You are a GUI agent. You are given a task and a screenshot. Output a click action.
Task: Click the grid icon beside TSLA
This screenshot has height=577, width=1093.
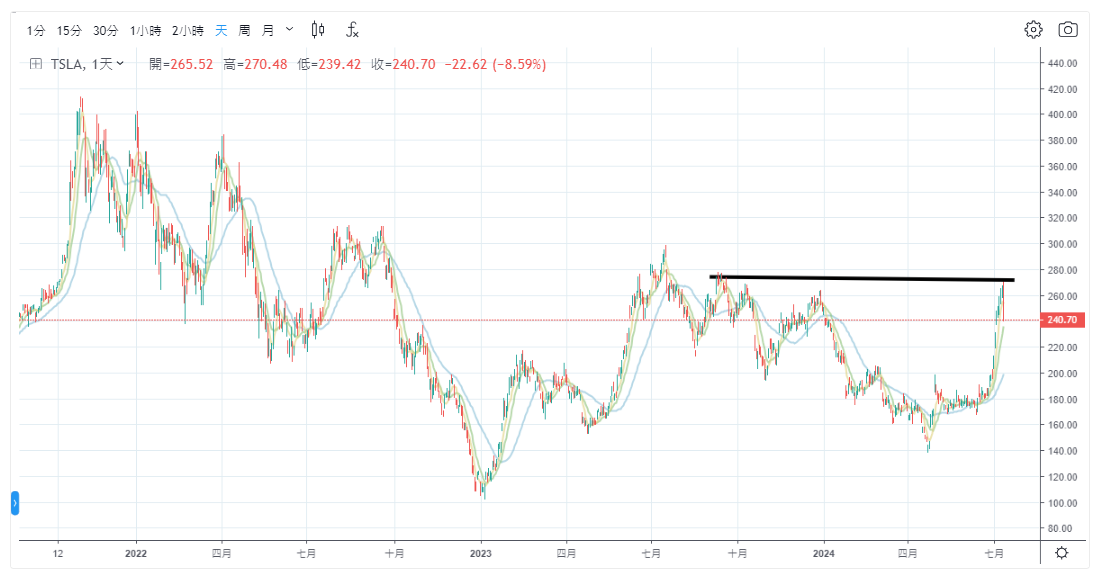pos(35,64)
